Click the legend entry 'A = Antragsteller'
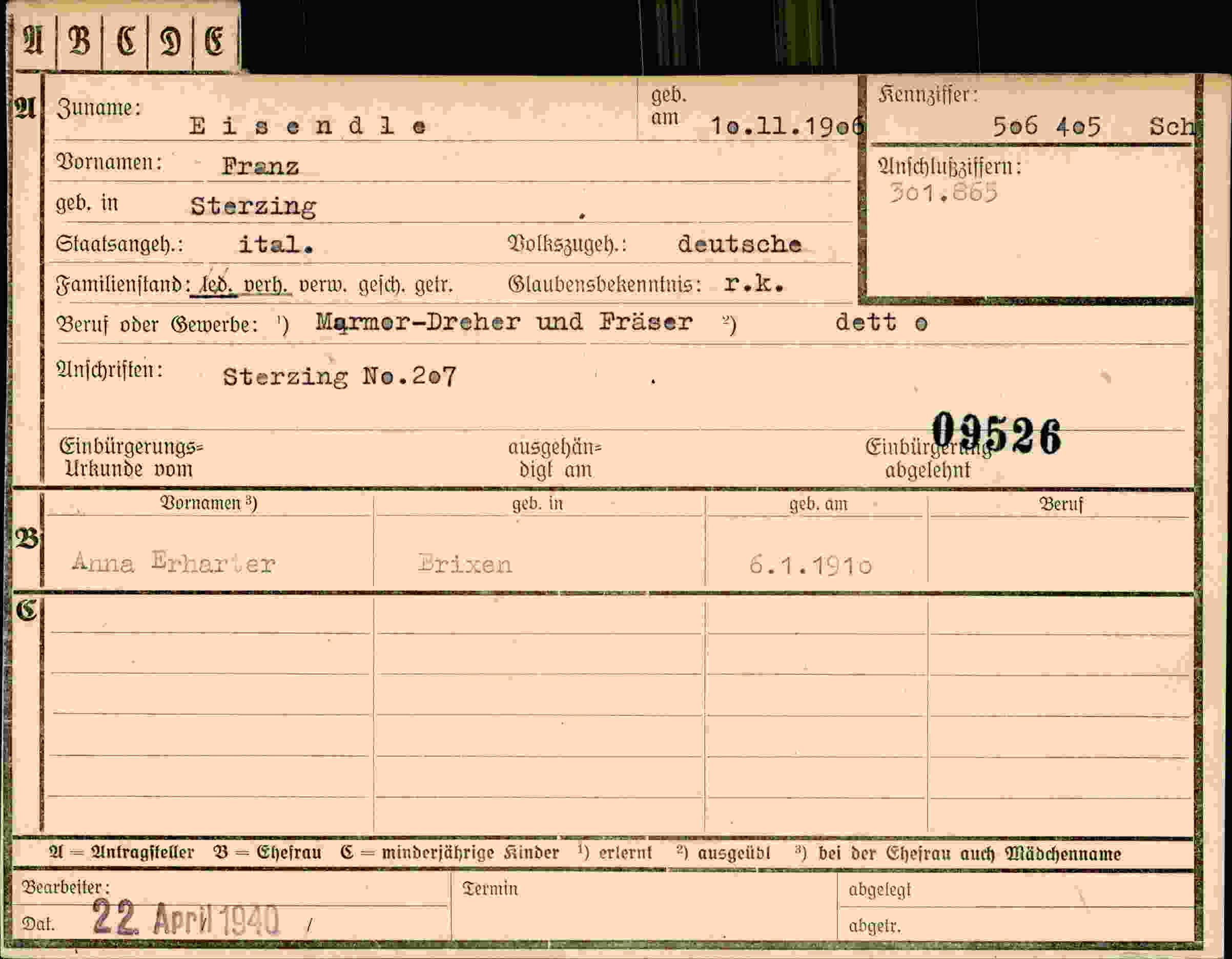Viewport: 1232px width, 959px height. (x=122, y=853)
